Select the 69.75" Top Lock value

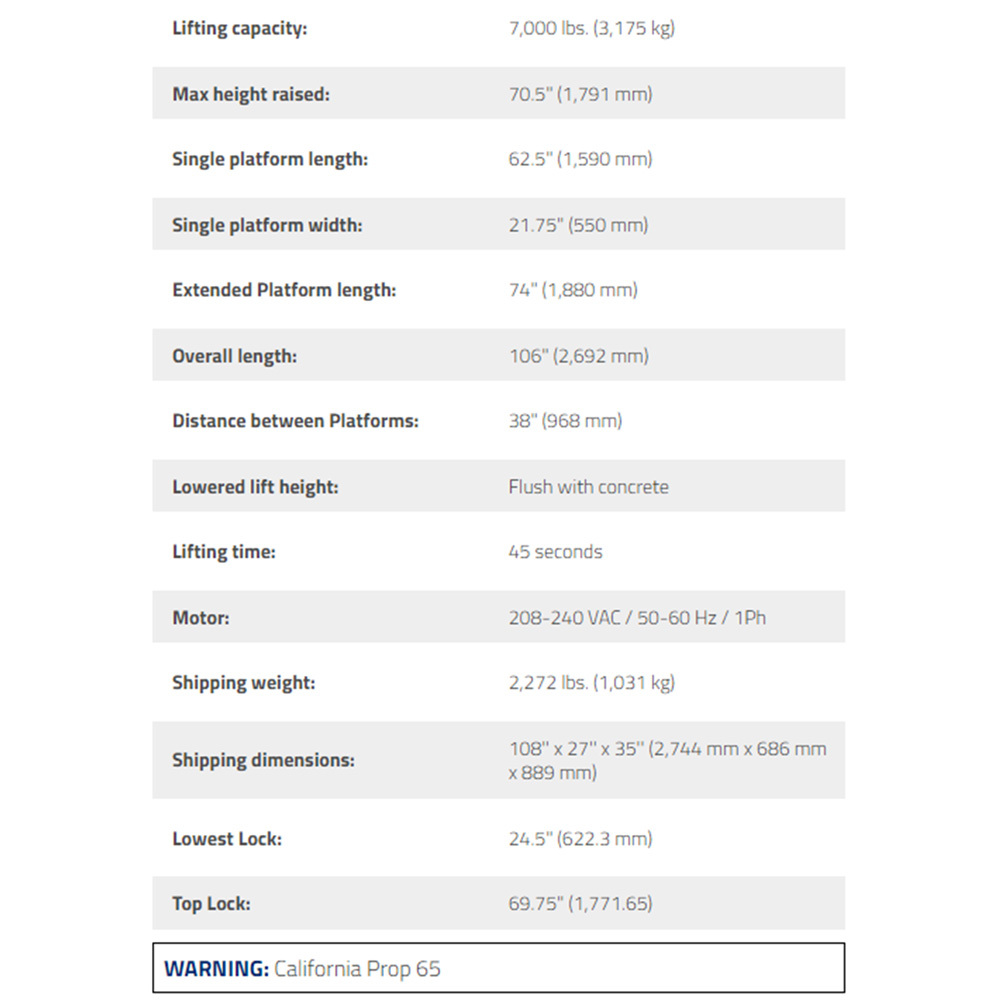pos(580,904)
